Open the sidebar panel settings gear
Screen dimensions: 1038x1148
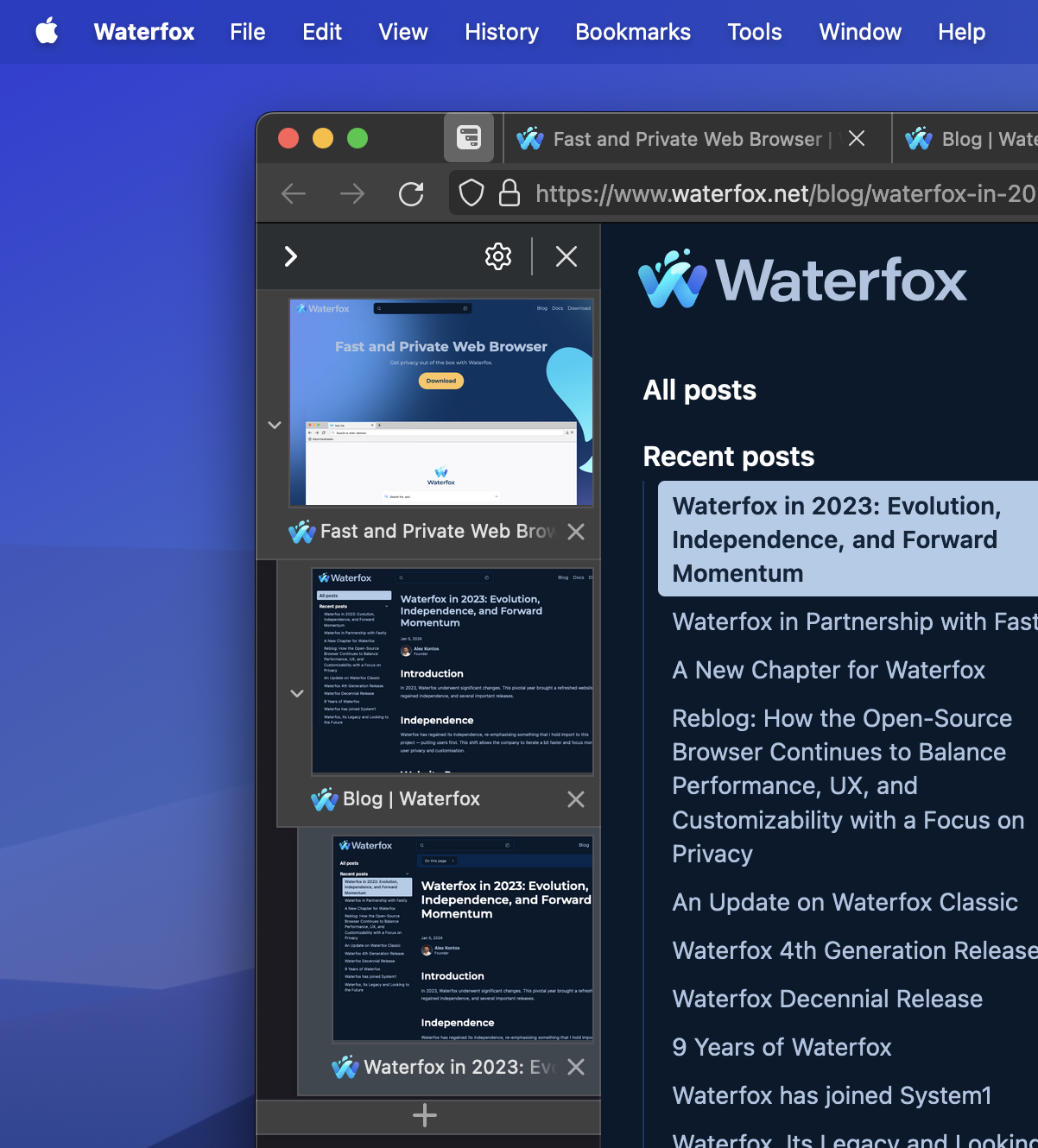[x=498, y=256]
